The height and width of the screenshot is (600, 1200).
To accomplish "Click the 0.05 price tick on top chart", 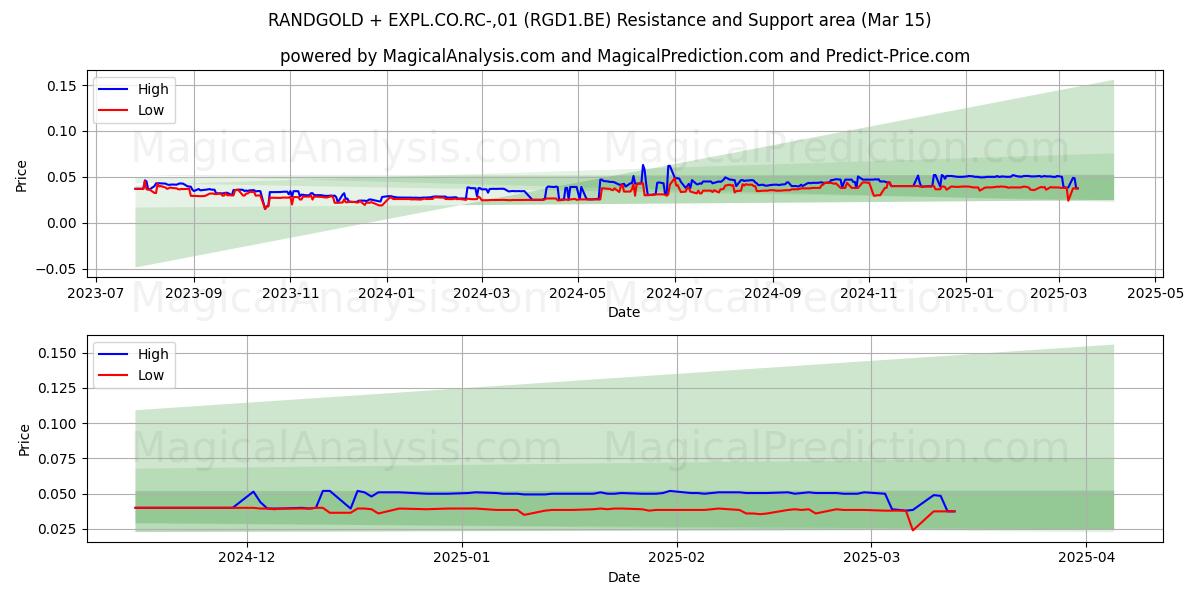I will pyautogui.click(x=64, y=178).
